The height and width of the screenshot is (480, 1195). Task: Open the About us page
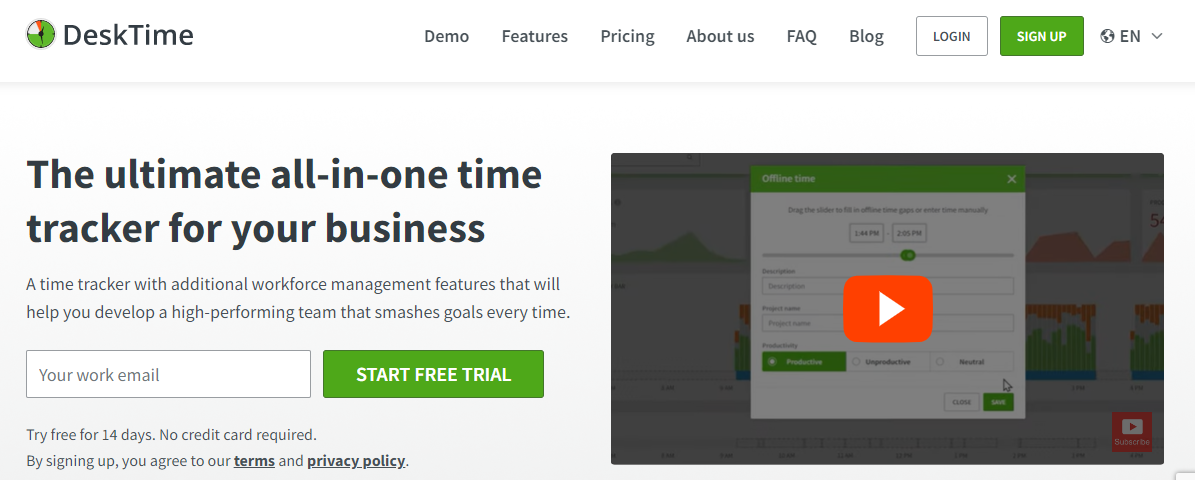[x=720, y=36]
